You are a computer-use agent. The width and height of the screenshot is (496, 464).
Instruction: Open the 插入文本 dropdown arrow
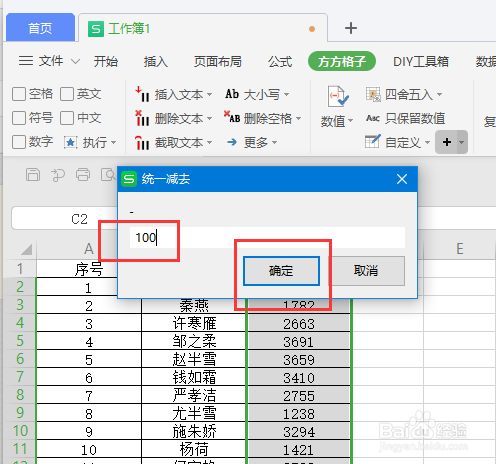click(x=209, y=95)
